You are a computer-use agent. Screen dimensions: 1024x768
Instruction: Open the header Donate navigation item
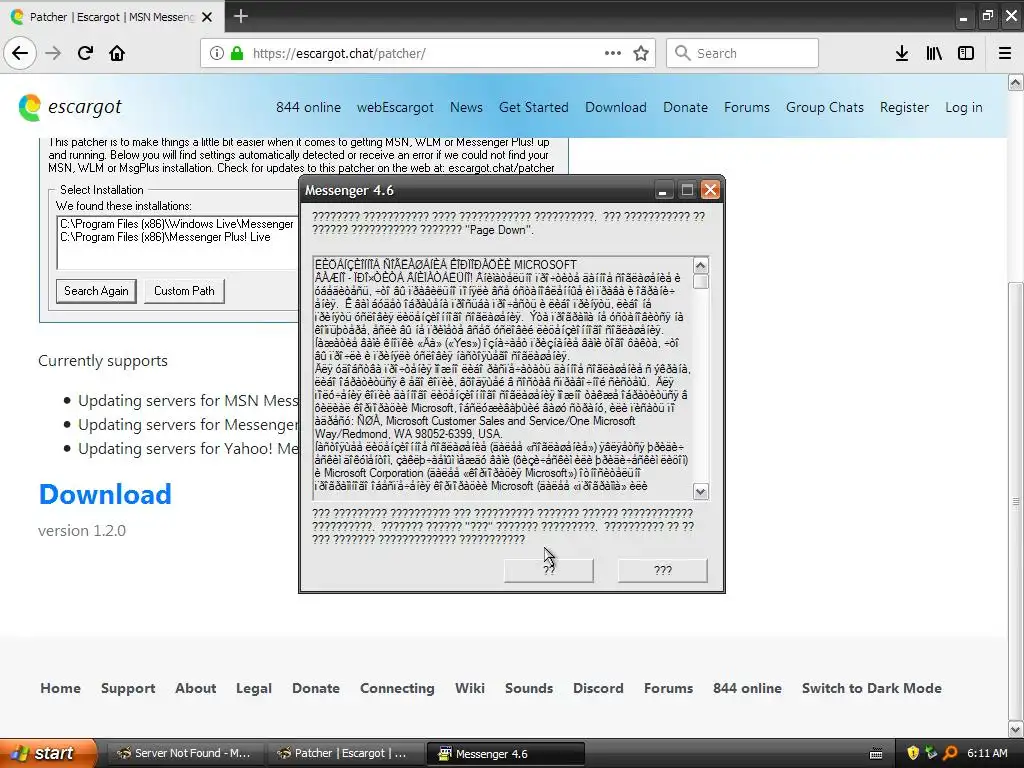pos(685,107)
